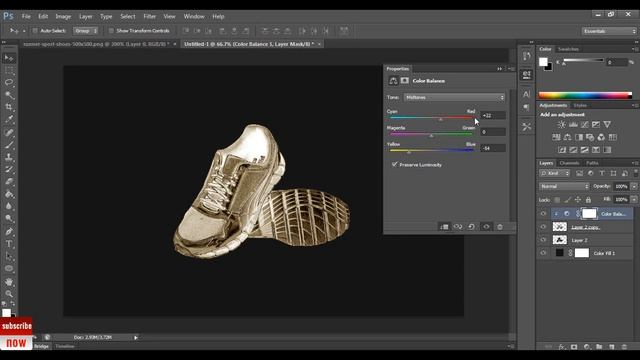Viewport: 640px width, 360px height.
Task: Switch to the sport-shoes document tab
Action: 96,44
